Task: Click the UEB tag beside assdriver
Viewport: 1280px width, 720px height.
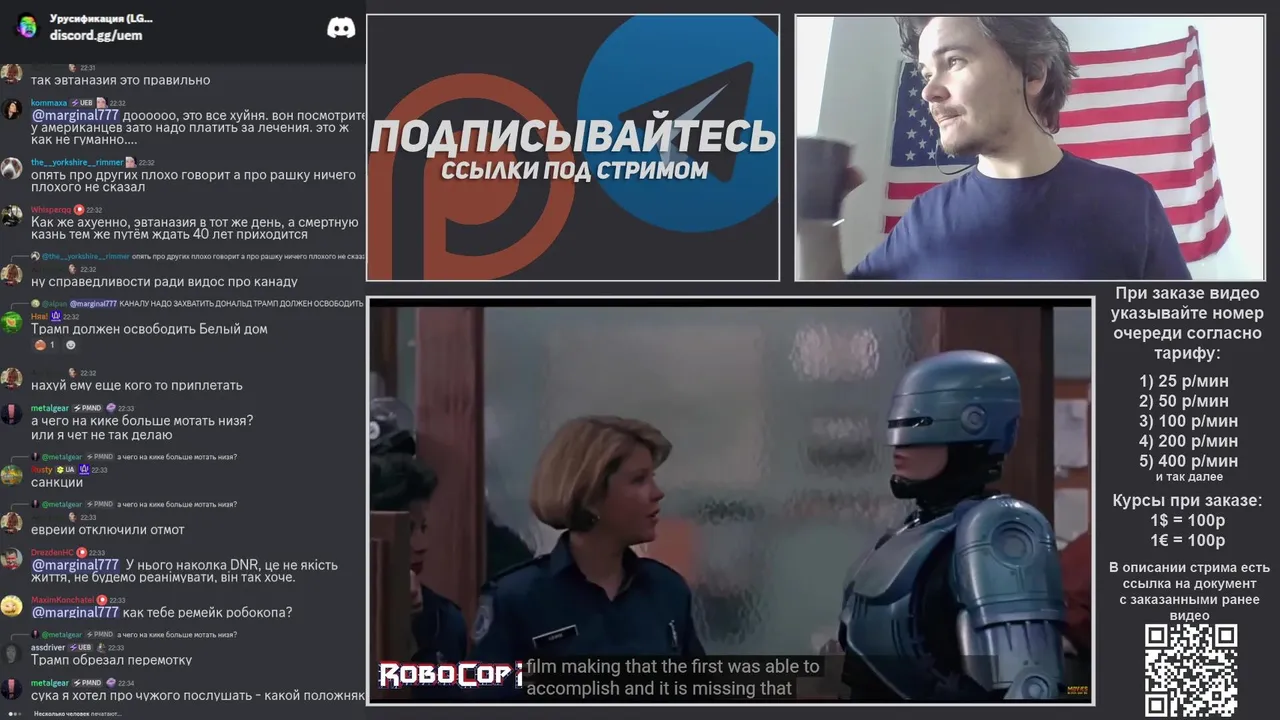Action: (80, 647)
